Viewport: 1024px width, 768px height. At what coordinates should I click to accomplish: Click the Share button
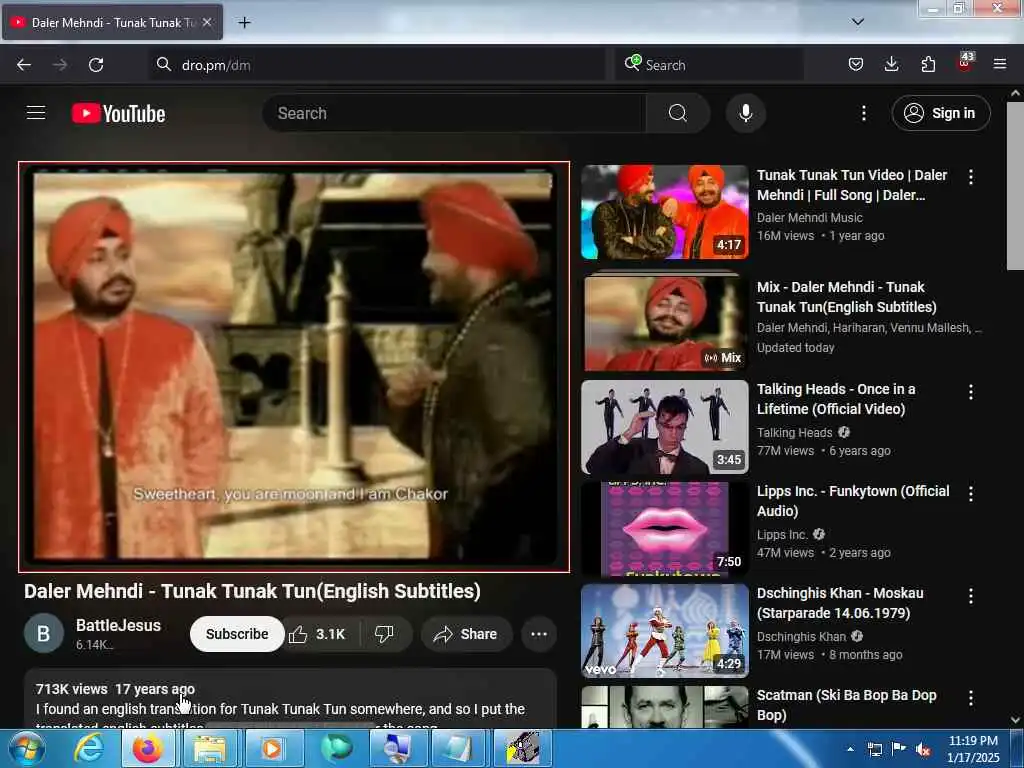pos(466,634)
